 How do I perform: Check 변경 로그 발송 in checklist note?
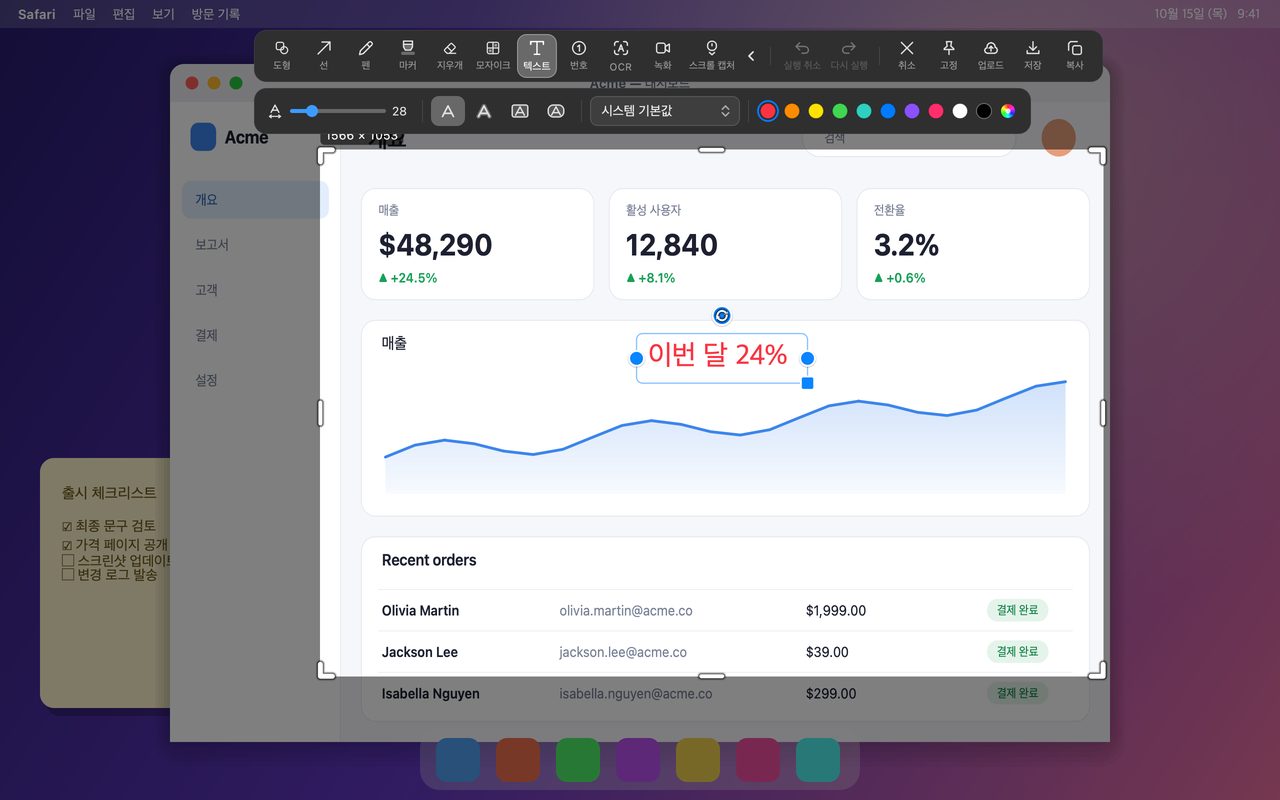tap(68, 574)
